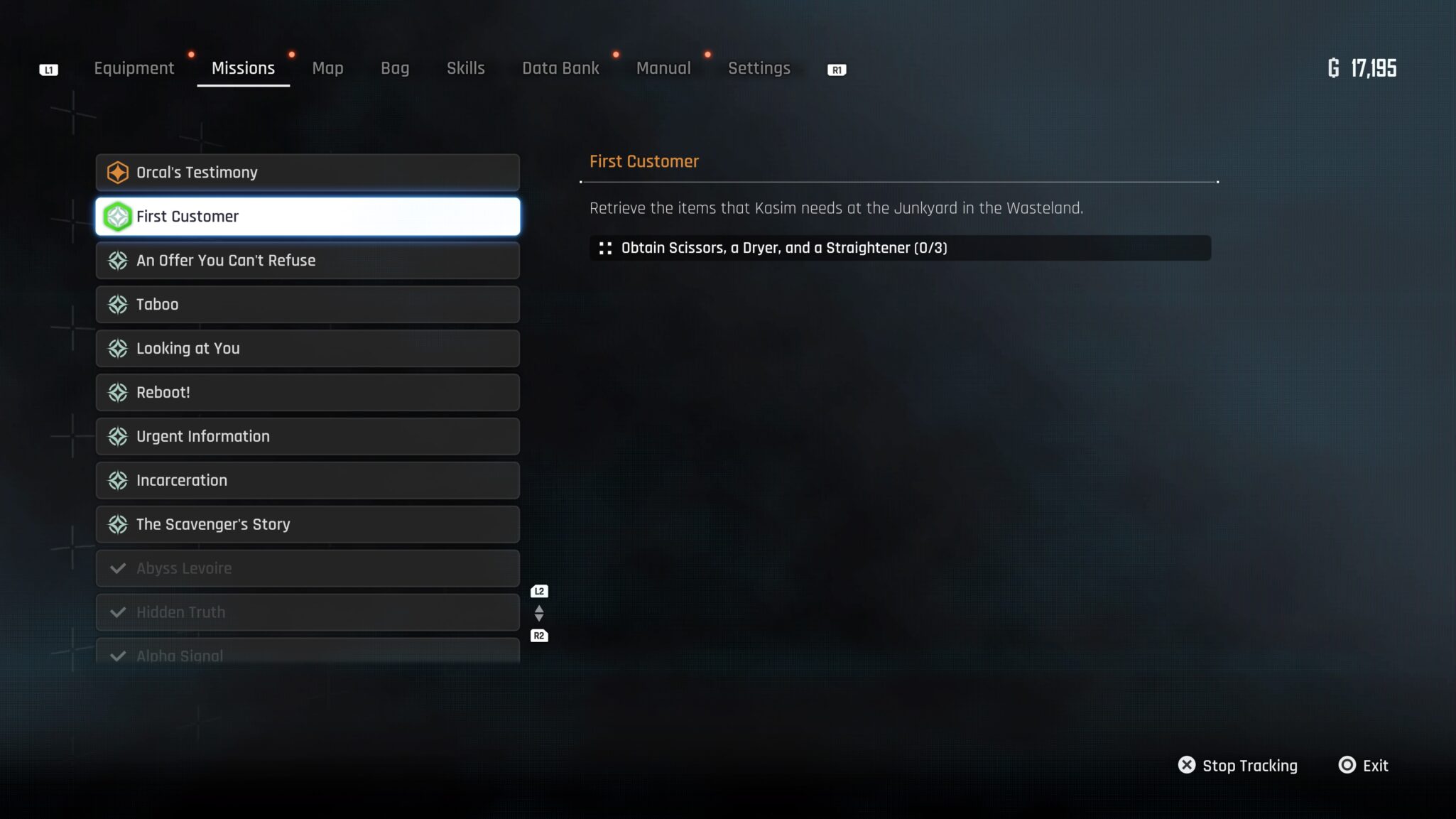Select the Obtain Scissors objective row
This screenshot has width=1456, height=819.
pyautogui.click(x=900, y=248)
